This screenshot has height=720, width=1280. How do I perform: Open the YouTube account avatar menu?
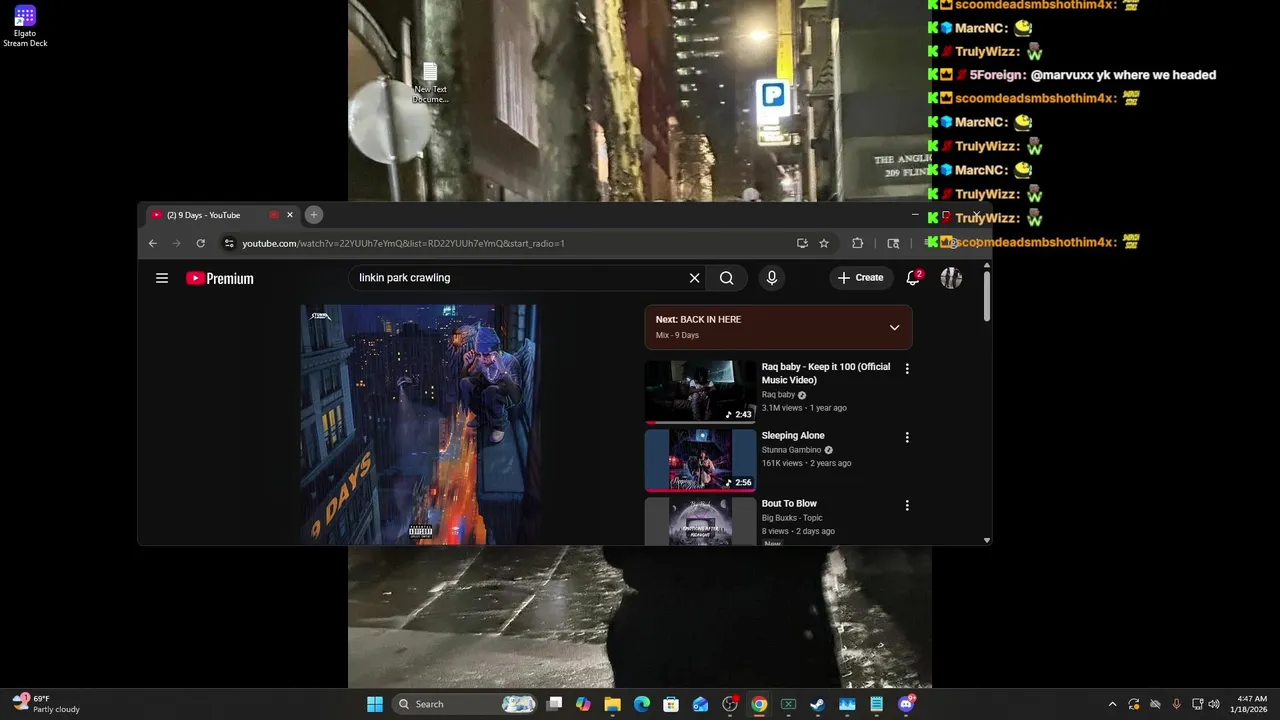[951, 278]
